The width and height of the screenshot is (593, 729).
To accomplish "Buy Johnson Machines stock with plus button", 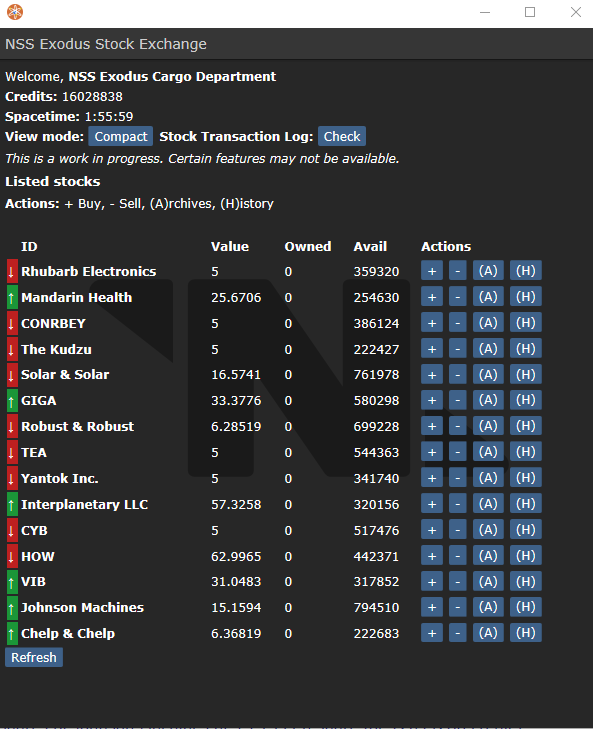I will [x=432, y=607].
